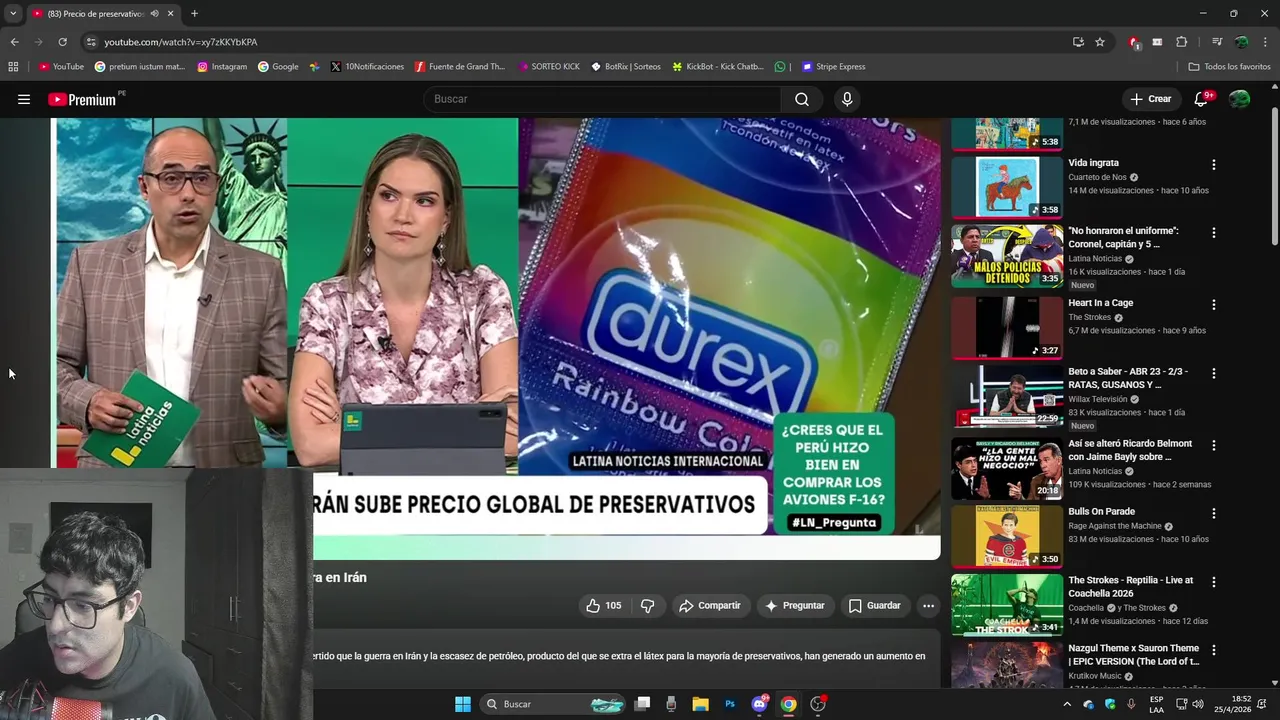The width and height of the screenshot is (1280, 720).
Task: Open Cuarteto de Nos channel
Action: click(x=1097, y=177)
